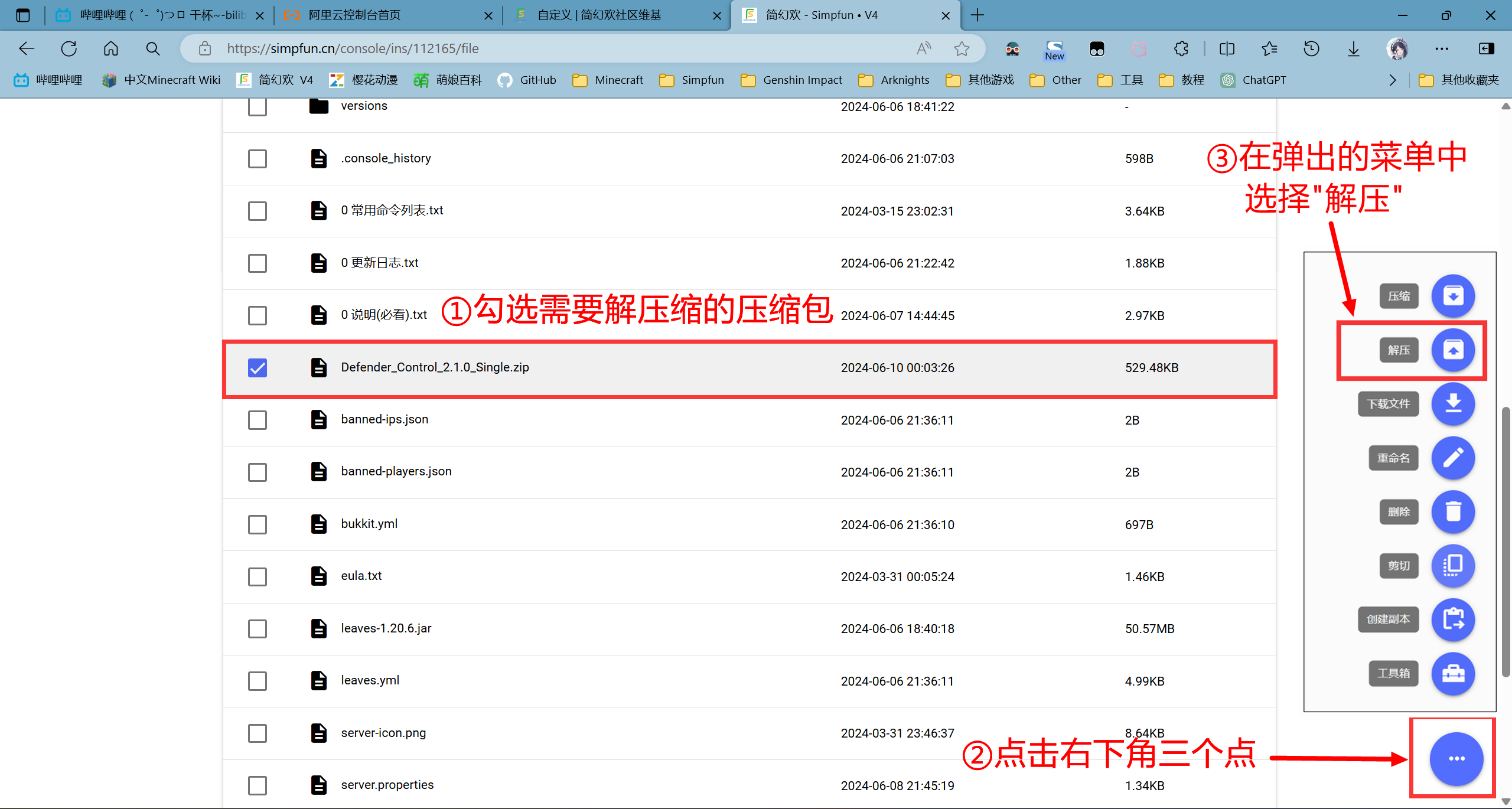This screenshot has width=1512, height=809.
Task: Check the eula.txt checkbox
Action: click(258, 576)
